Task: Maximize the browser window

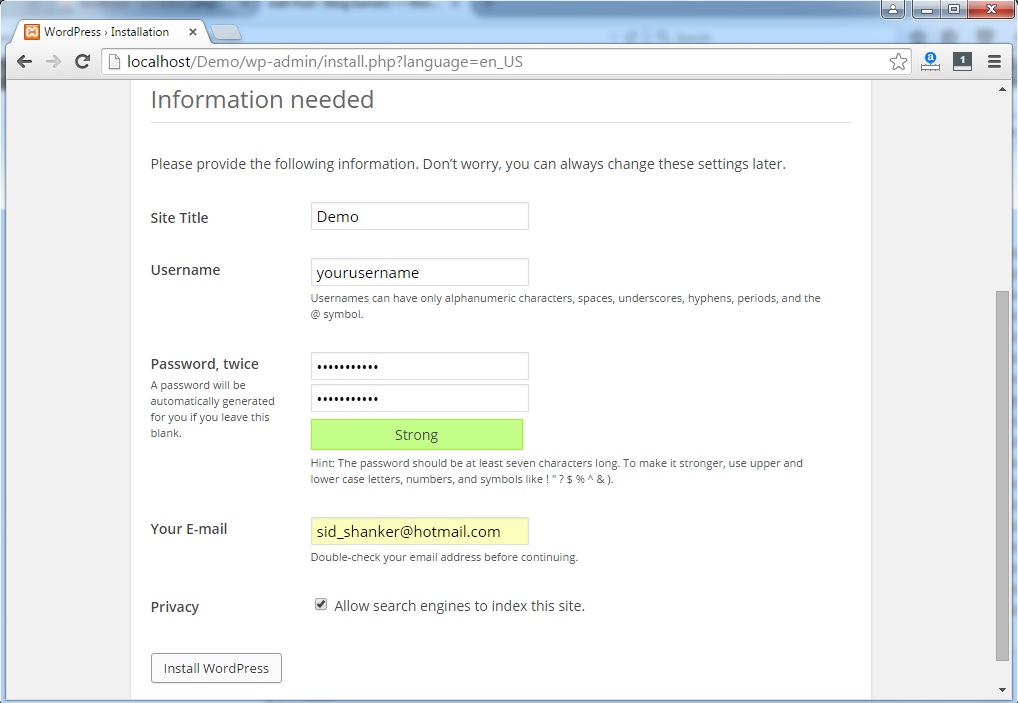Action: coord(954,9)
